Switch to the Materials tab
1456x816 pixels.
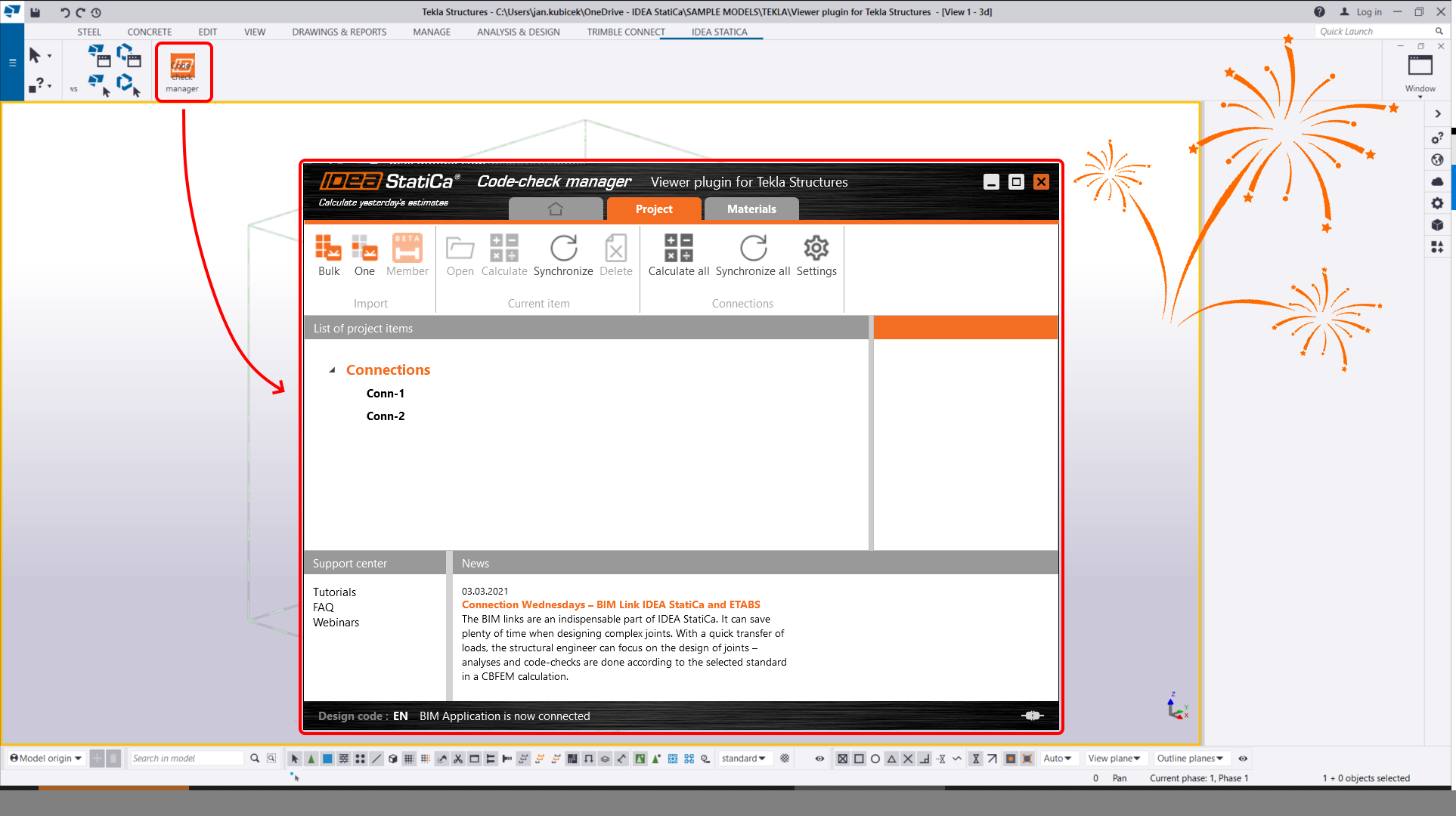pyautogui.click(x=751, y=209)
